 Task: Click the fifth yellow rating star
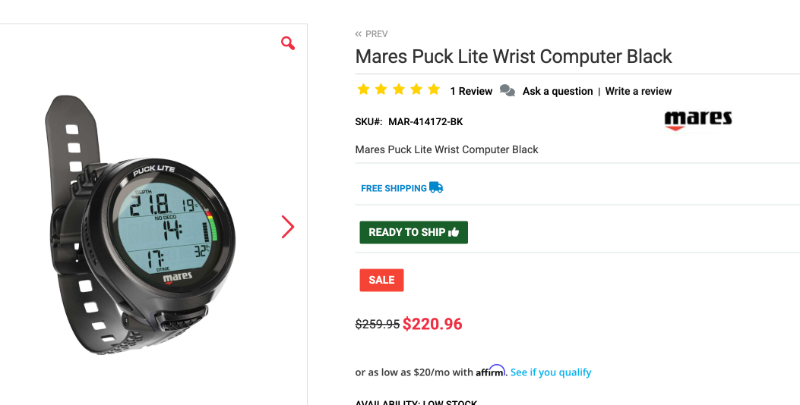(433, 90)
